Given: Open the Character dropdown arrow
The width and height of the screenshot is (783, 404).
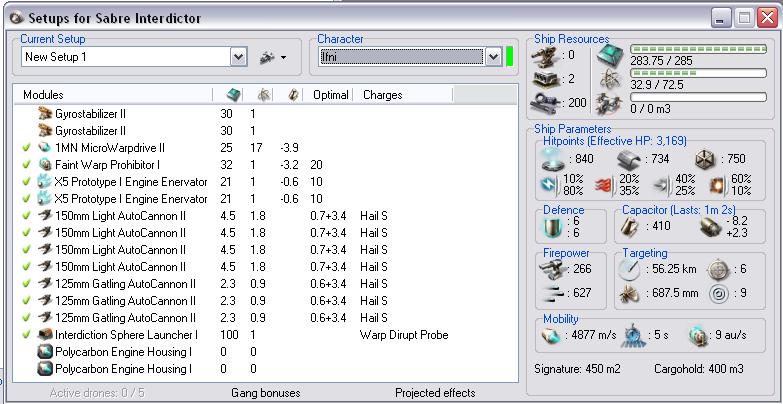Looking at the screenshot, I should (x=493, y=57).
